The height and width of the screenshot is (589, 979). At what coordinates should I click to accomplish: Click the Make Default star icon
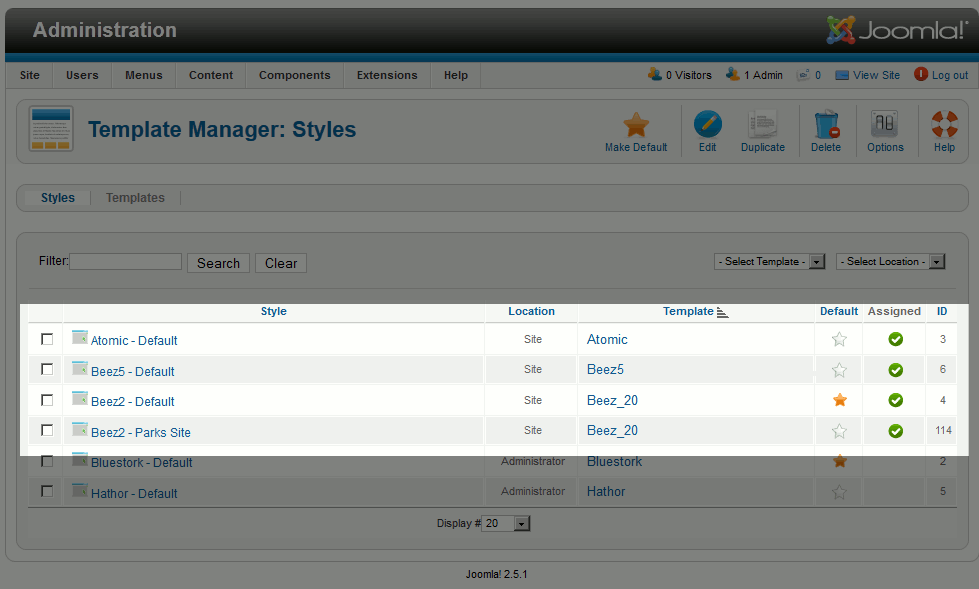[636, 126]
